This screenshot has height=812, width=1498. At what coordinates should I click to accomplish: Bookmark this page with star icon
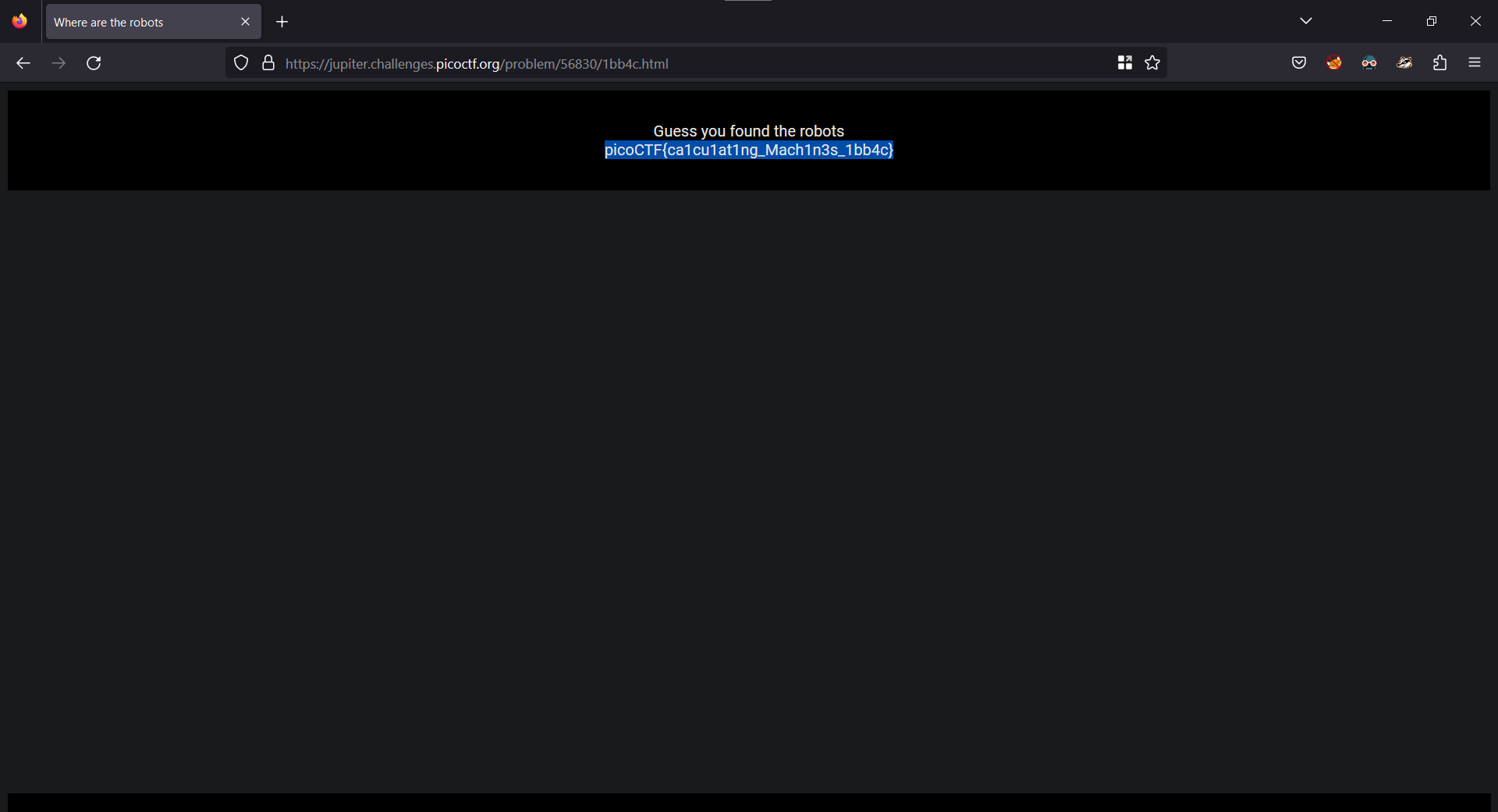1152,63
